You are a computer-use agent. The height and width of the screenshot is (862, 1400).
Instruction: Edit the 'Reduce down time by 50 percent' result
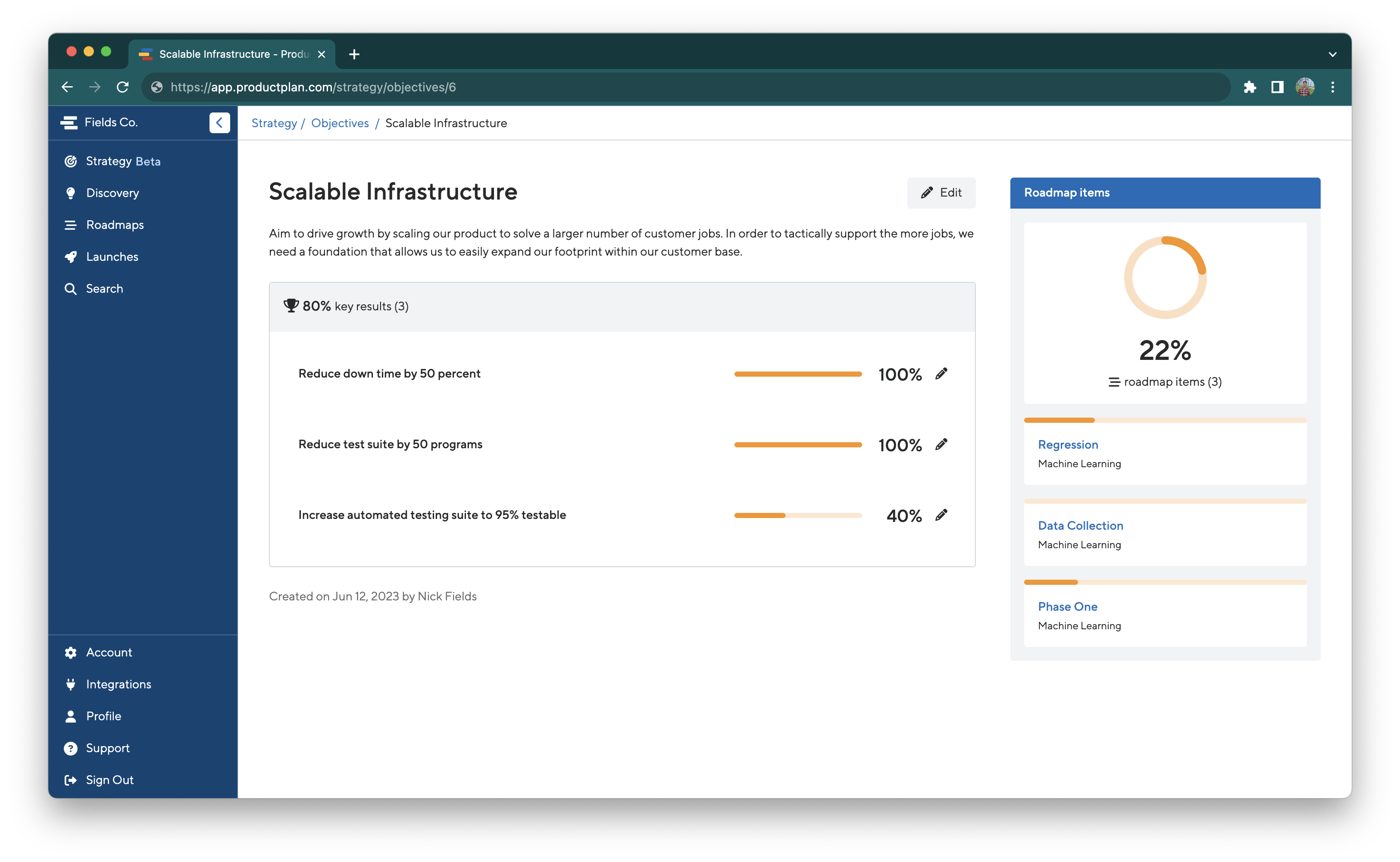pyautogui.click(x=941, y=373)
